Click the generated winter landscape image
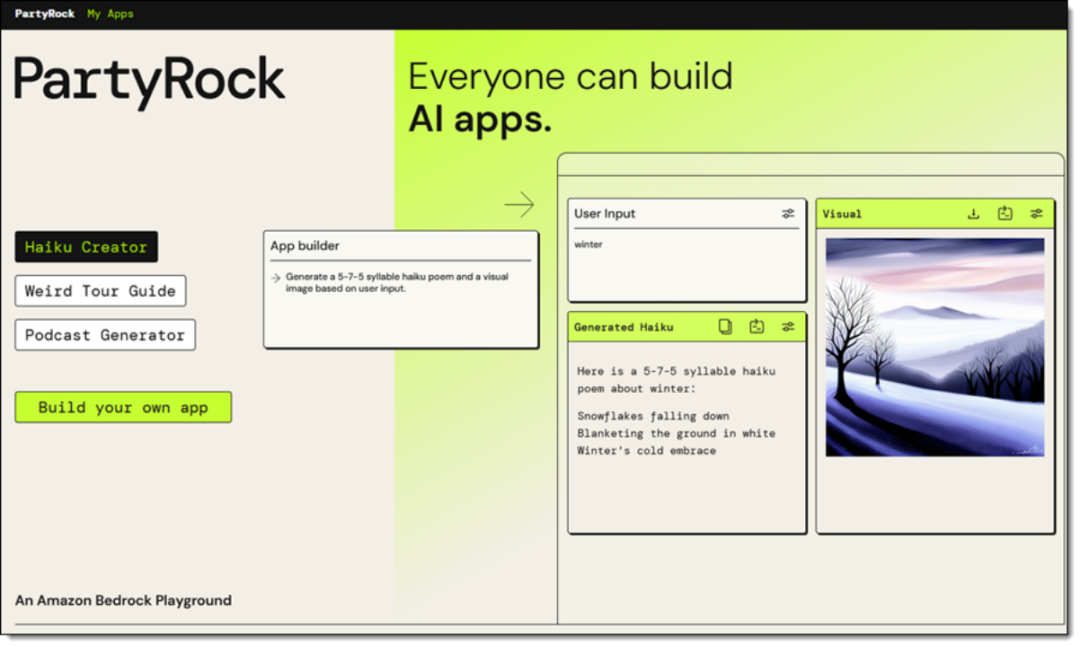The height and width of the screenshot is (647, 1080). point(935,347)
